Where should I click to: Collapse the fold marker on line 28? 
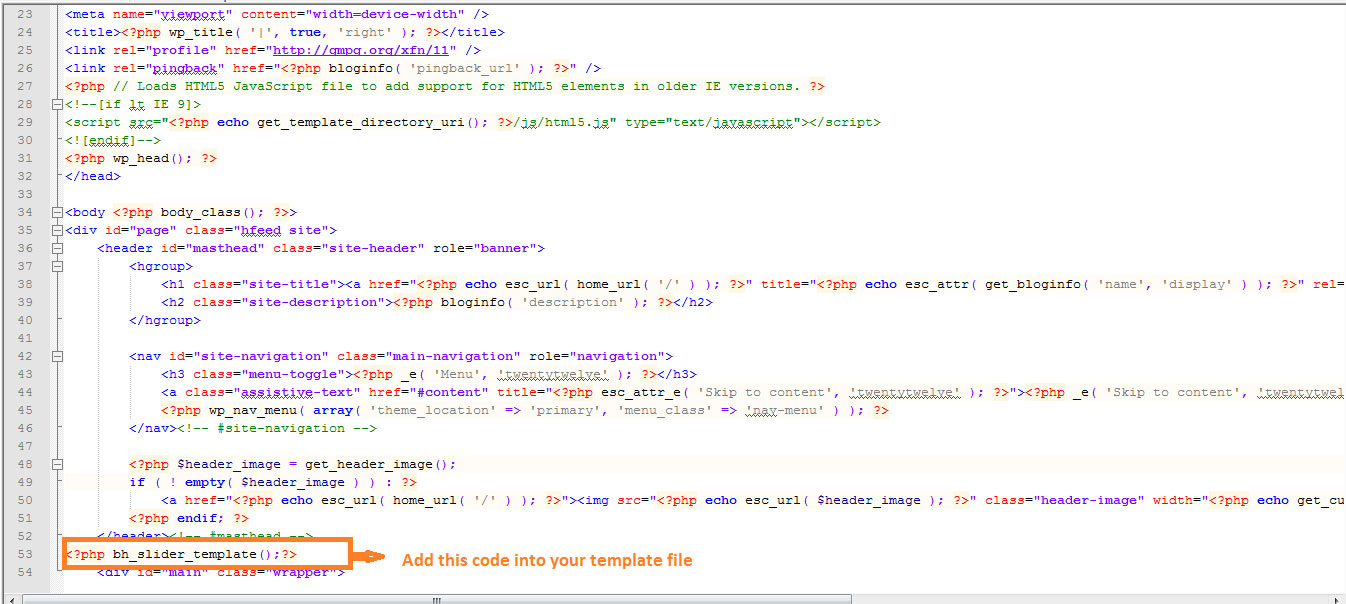tap(56, 104)
